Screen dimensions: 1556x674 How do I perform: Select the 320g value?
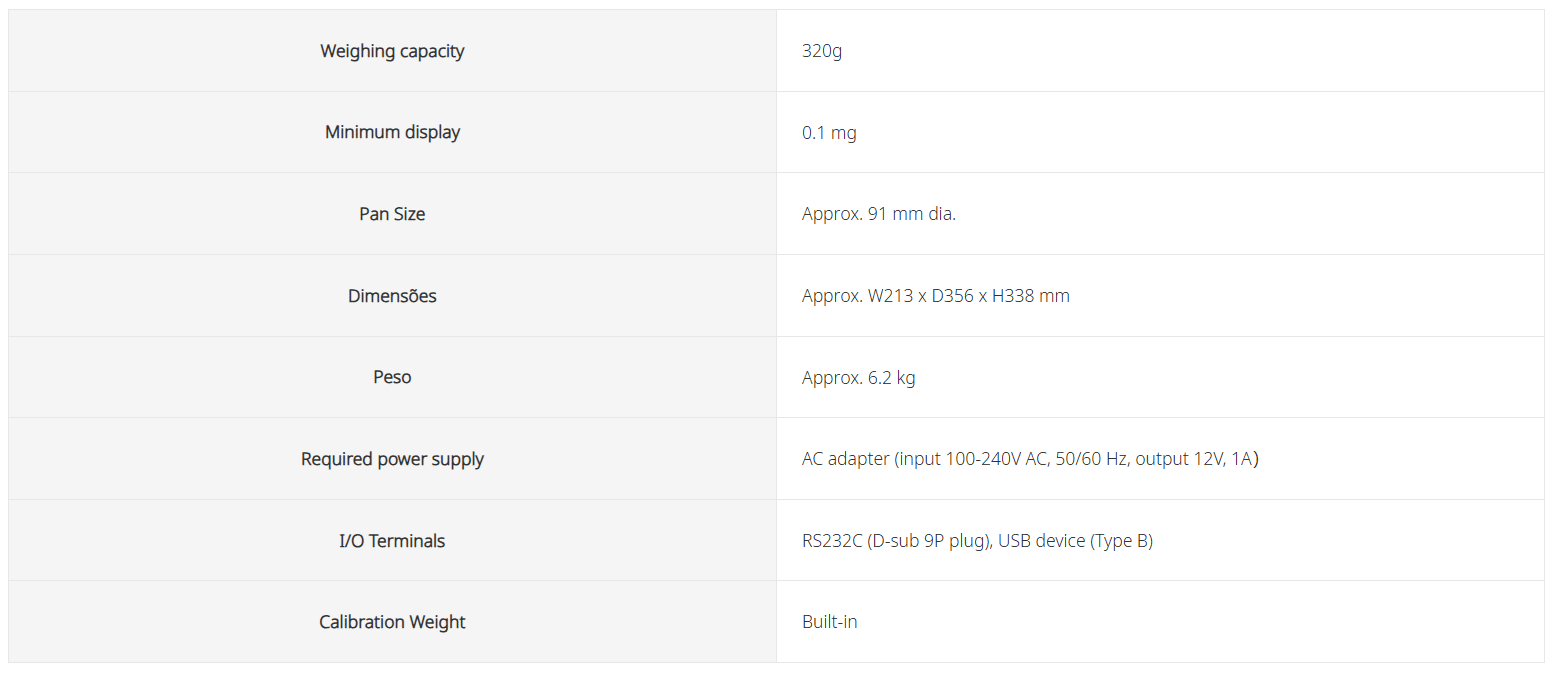[x=821, y=51]
